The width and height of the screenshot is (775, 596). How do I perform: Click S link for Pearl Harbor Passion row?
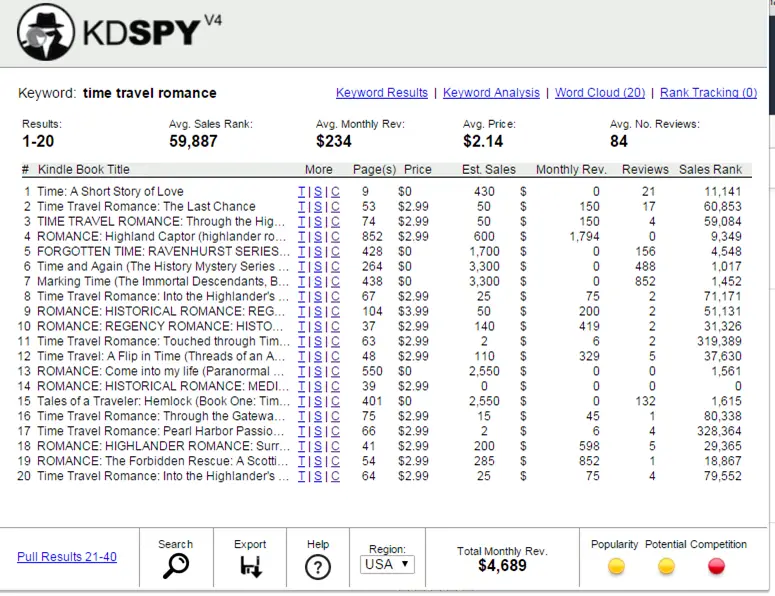point(318,431)
